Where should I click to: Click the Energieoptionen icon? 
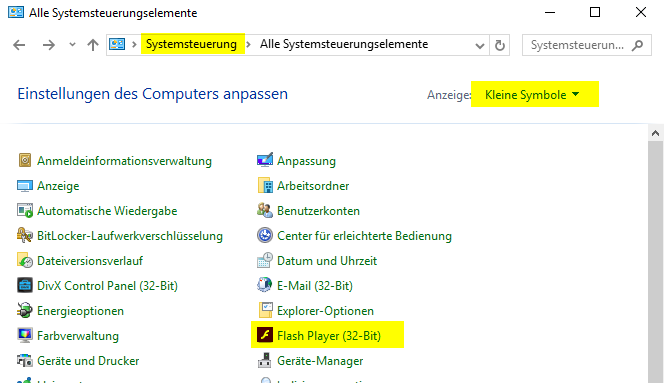tap(25, 311)
